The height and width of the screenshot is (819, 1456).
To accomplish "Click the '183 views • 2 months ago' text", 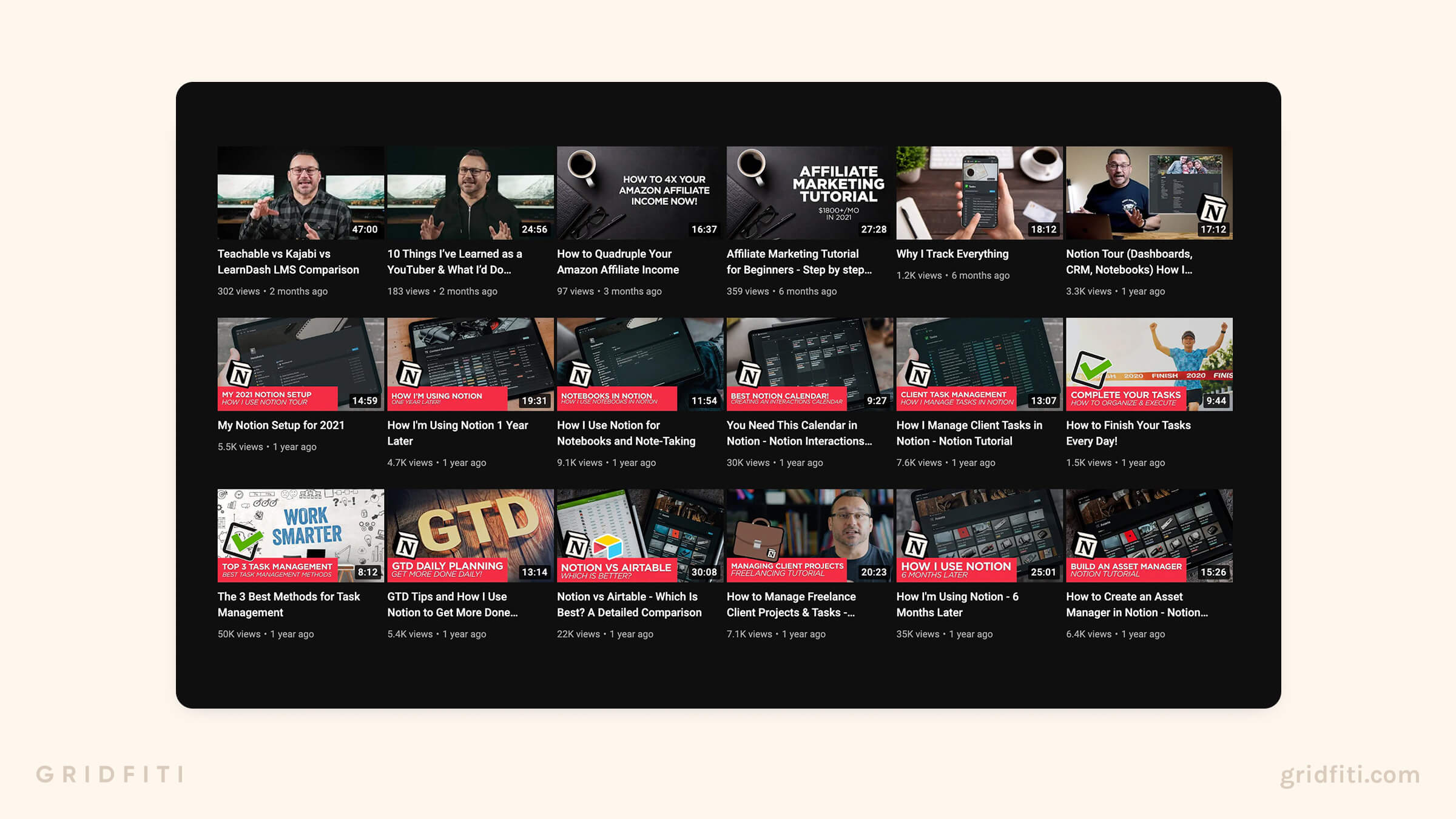I will click(442, 291).
